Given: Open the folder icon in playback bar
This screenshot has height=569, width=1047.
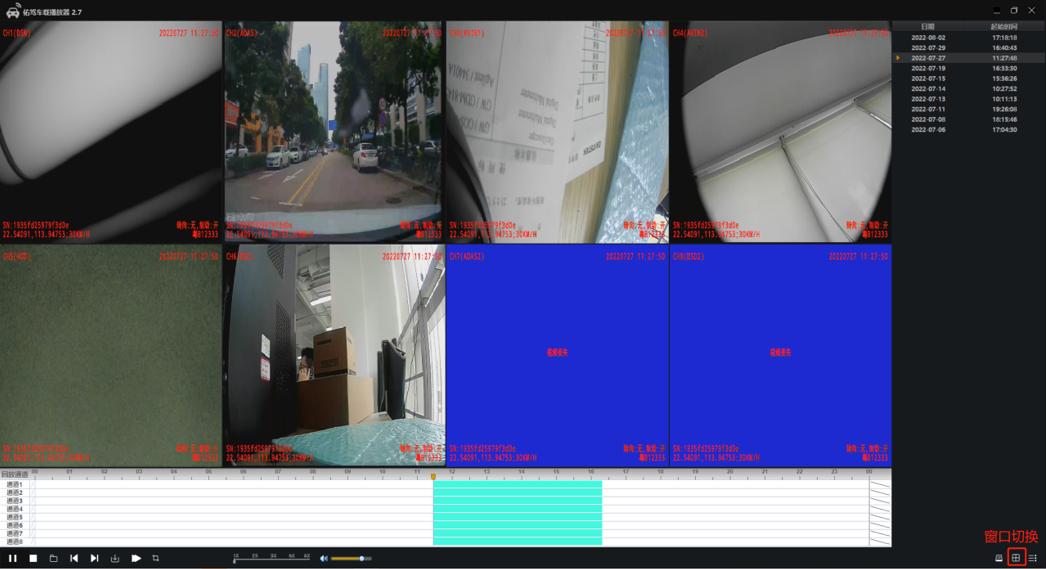Looking at the screenshot, I should (x=54, y=558).
